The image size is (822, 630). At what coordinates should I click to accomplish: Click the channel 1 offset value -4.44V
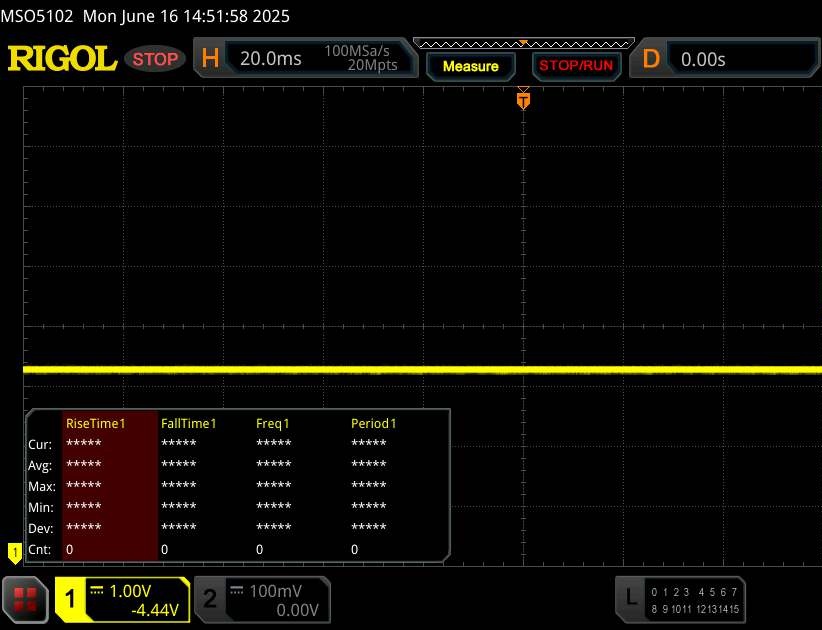pyautogui.click(x=155, y=609)
